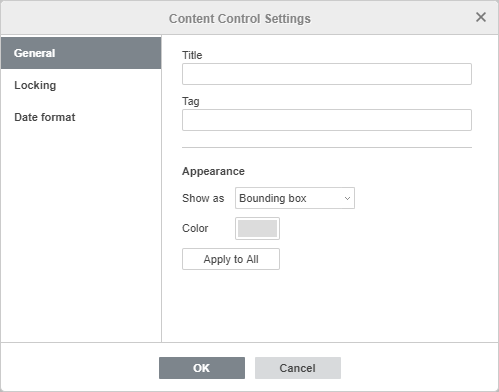Switch to the Locking tab
This screenshot has height=392, width=499.
coord(81,85)
